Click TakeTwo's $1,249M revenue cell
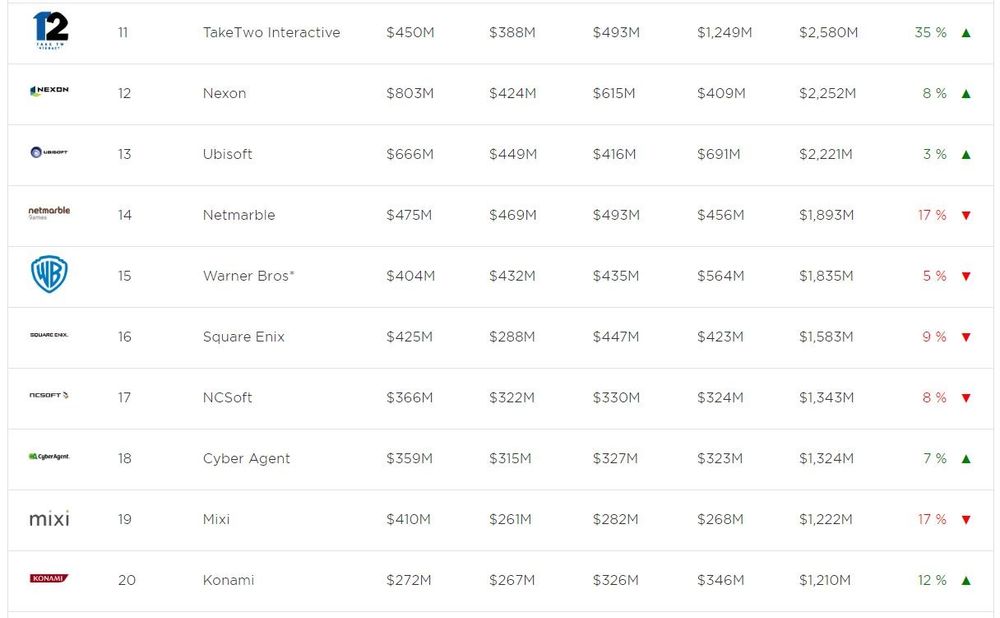The image size is (1000, 618). pos(725,33)
